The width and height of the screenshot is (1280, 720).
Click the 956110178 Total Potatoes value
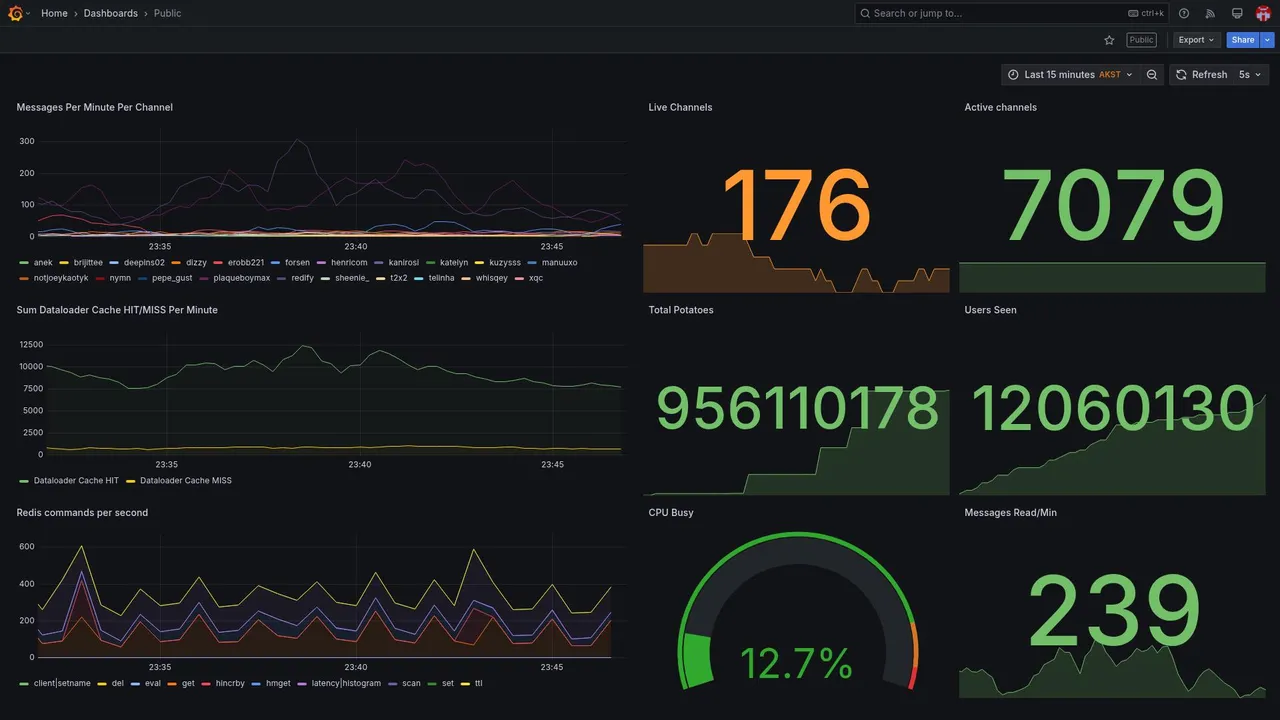(797, 408)
